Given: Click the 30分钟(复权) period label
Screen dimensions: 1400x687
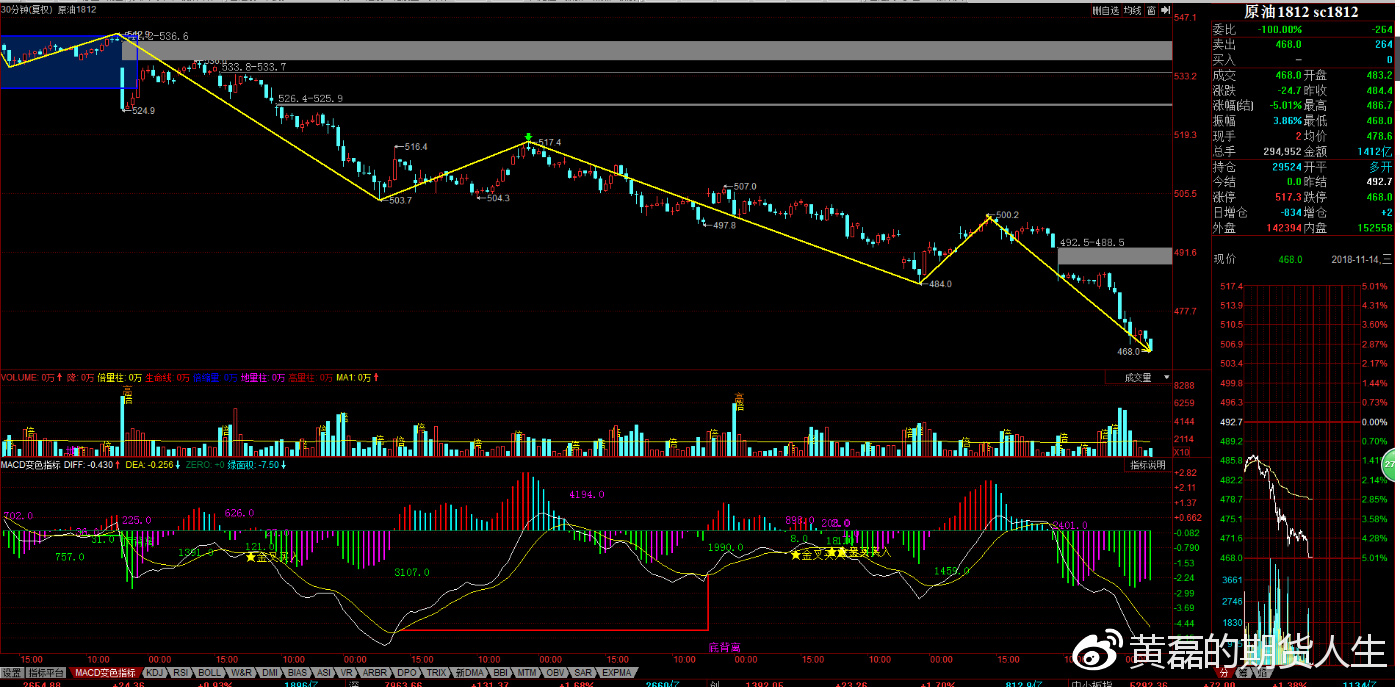Looking at the screenshot, I should coord(26,9).
